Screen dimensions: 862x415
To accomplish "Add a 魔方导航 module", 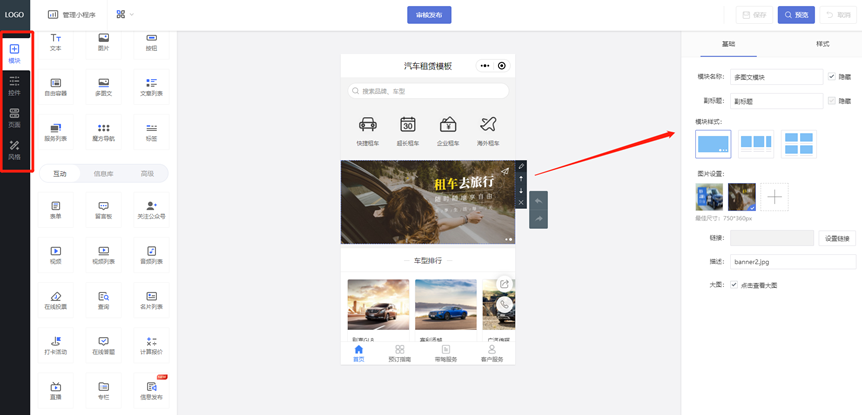I will [x=103, y=132].
